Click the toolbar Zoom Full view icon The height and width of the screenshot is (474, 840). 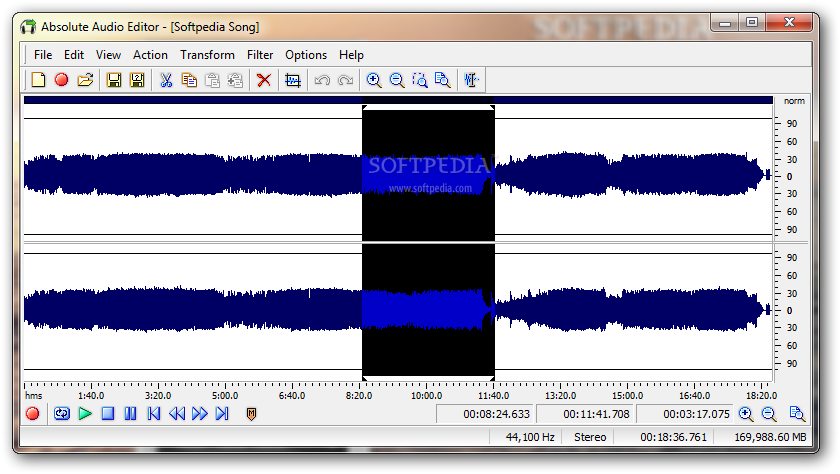coord(443,80)
